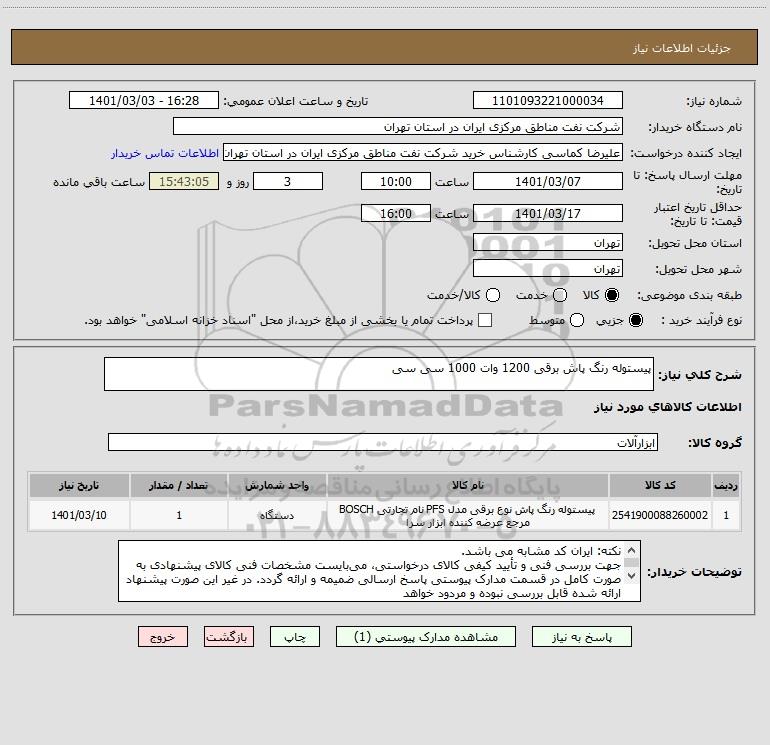Viewport: 770px width, 745px height.
Task: Click need date cell 1401/03/10
Action: pyautogui.click(x=79, y=515)
